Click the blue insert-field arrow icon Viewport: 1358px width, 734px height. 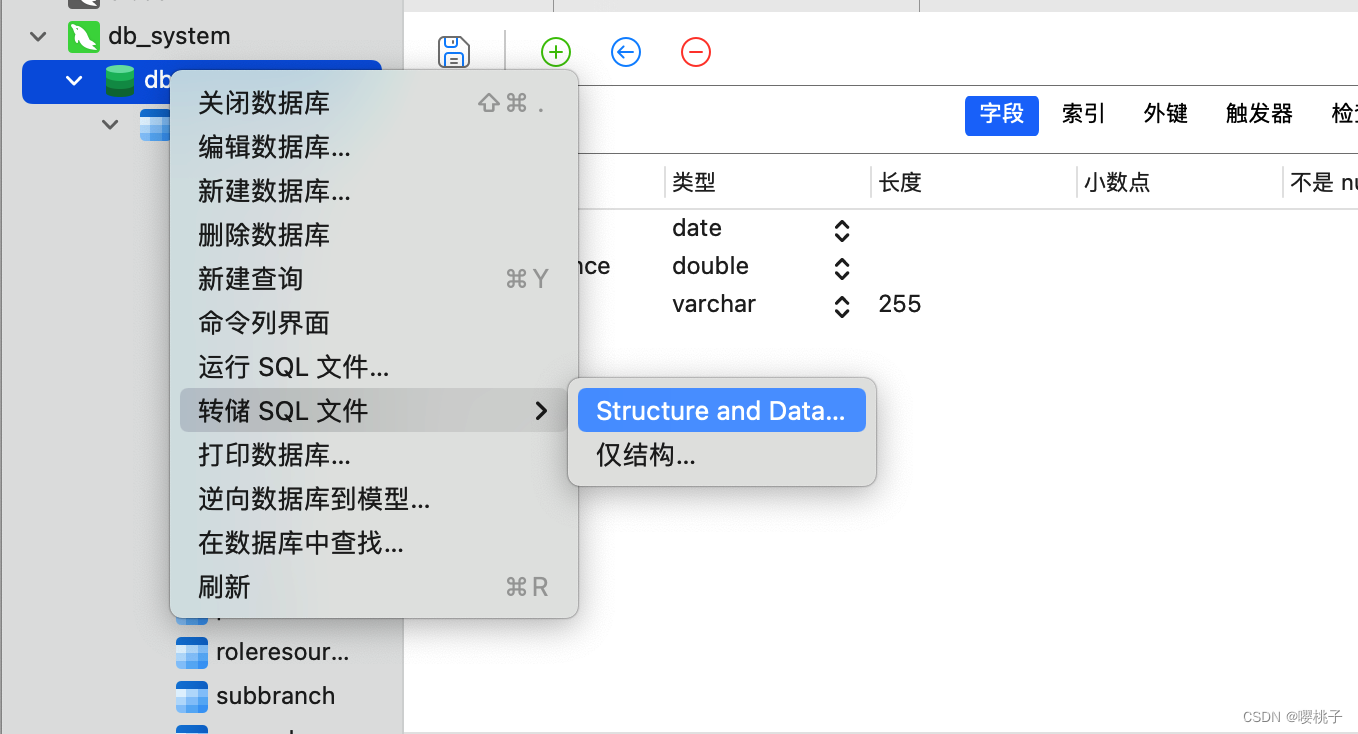coord(626,52)
